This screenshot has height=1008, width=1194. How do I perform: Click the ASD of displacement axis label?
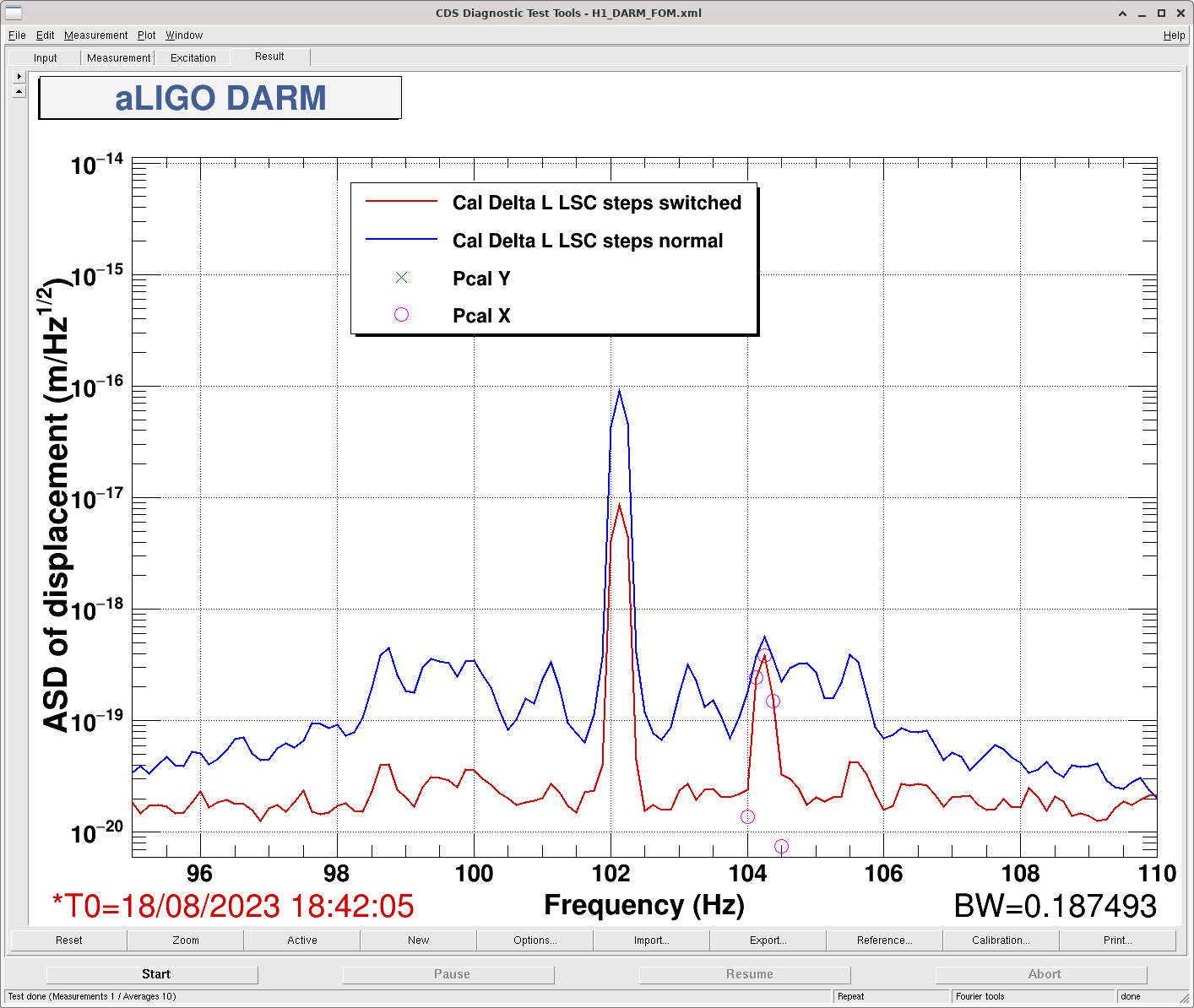[x=56, y=505]
